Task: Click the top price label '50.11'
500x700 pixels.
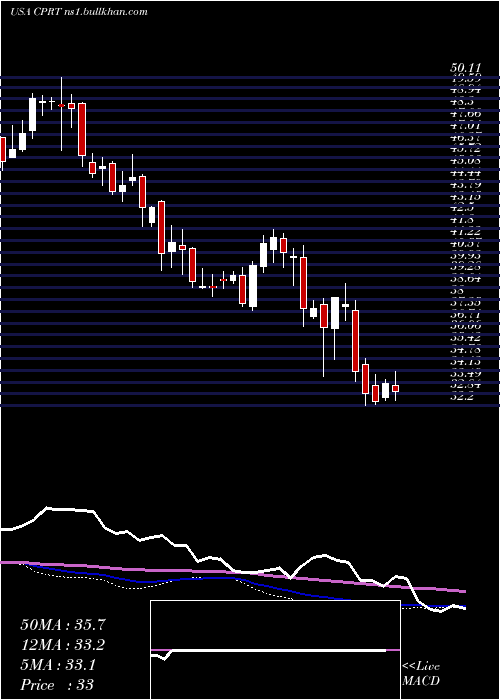Action: pyautogui.click(x=466, y=68)
